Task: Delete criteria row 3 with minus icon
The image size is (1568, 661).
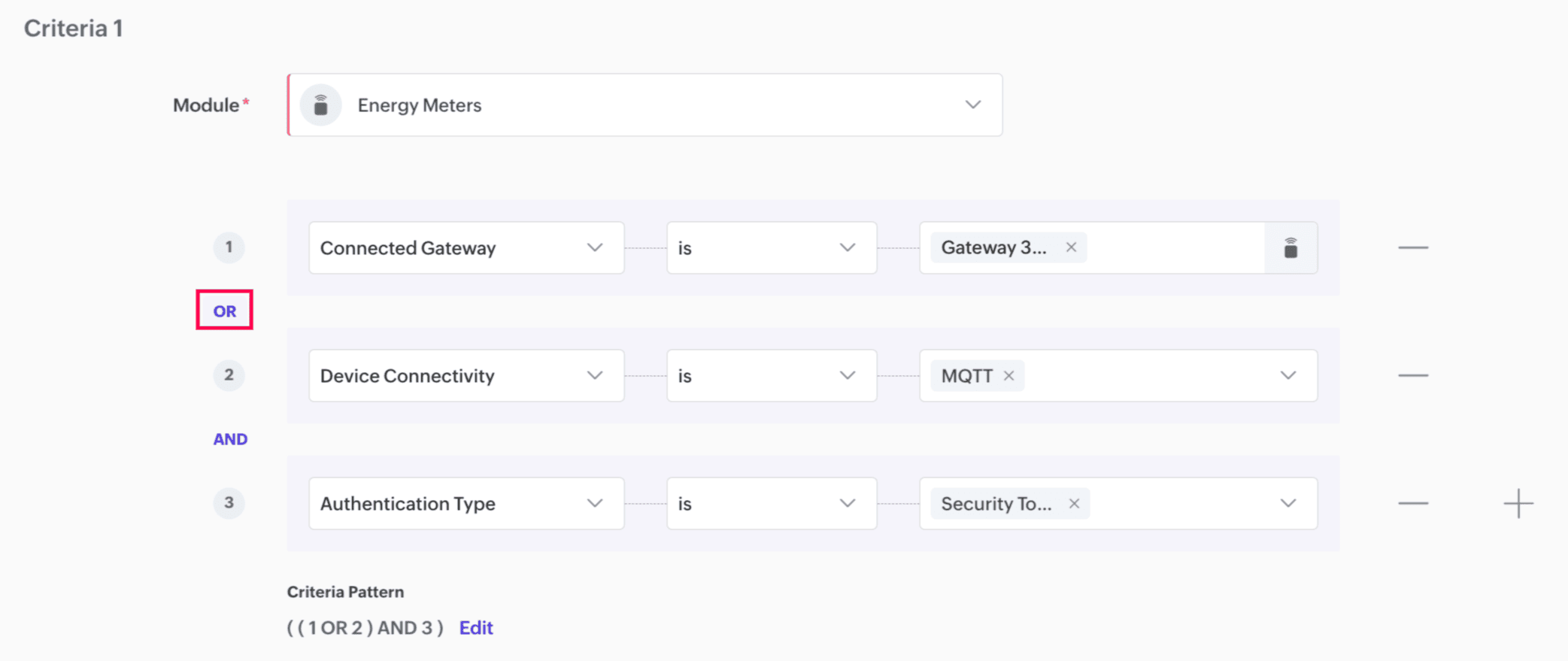Action: point(1413,503)
